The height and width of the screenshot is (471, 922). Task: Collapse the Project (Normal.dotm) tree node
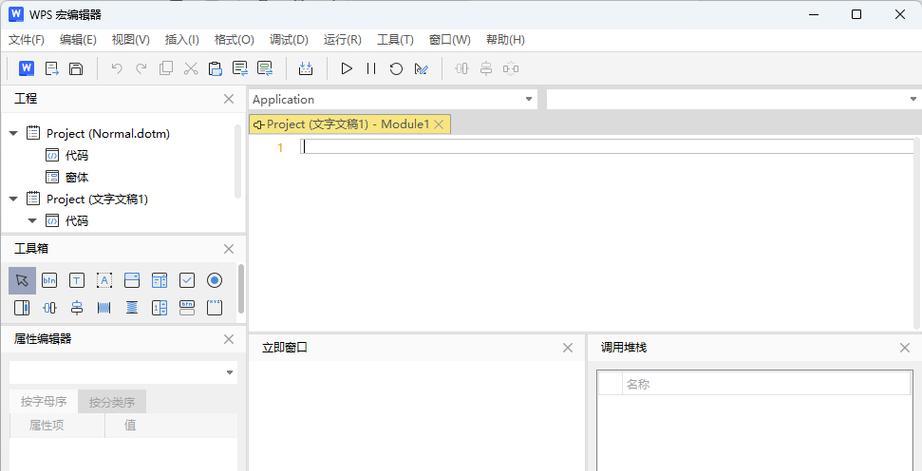click(x=14, y=133)
